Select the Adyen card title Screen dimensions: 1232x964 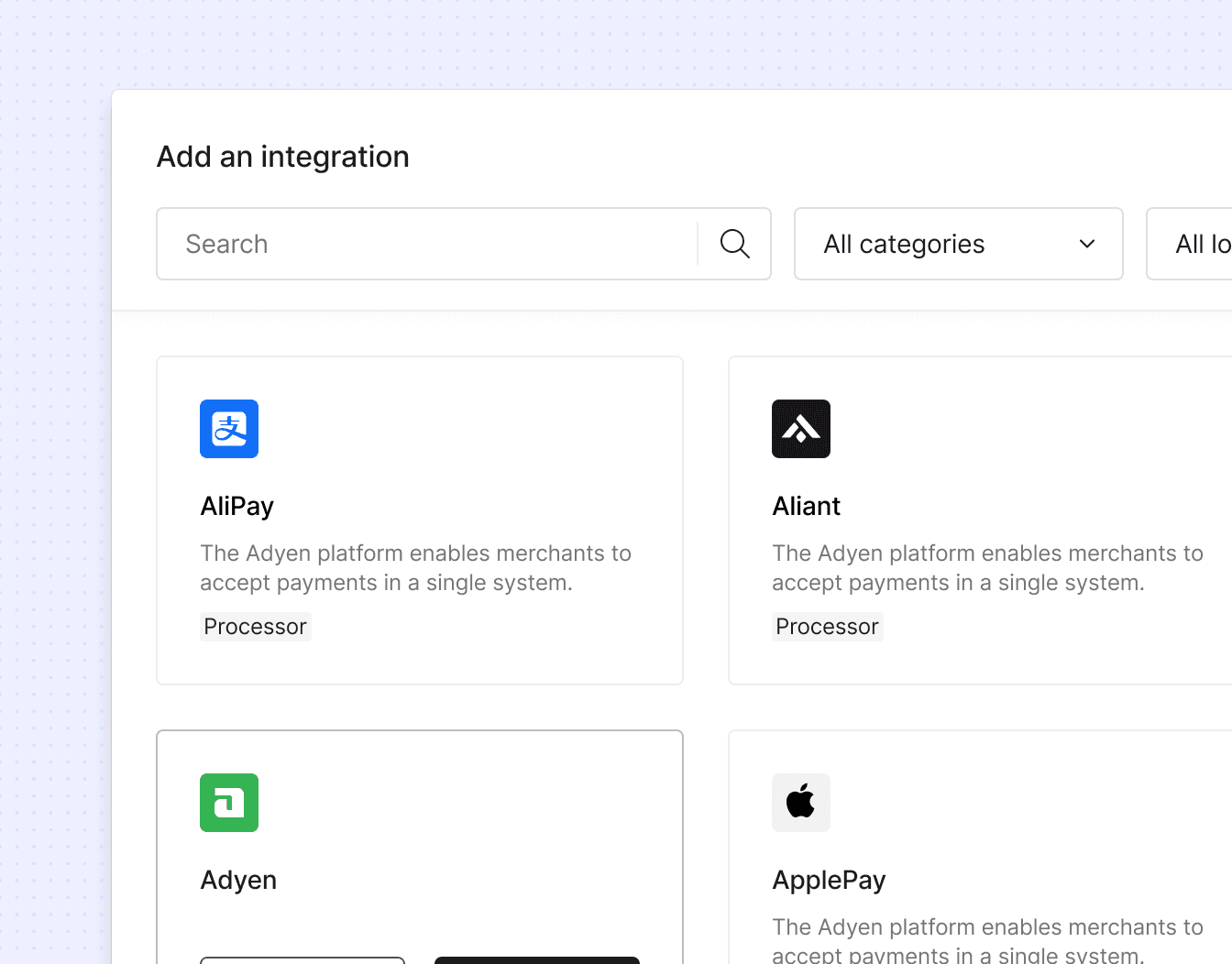coord(238,881)
